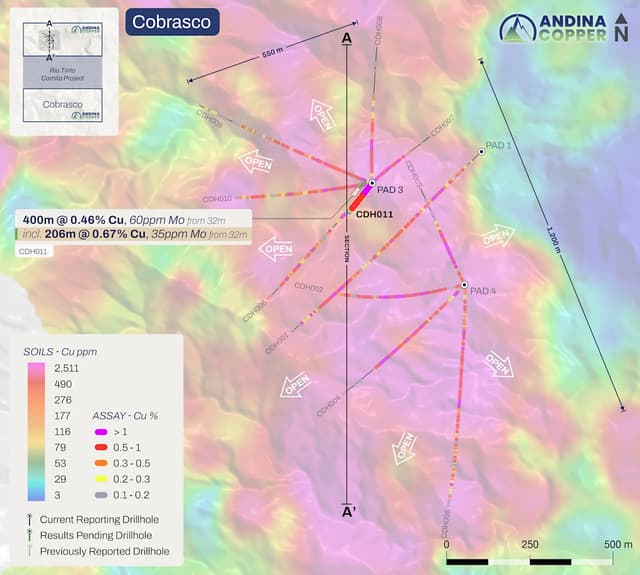Click the CDH004 drillhole label

tap(329, 406)
